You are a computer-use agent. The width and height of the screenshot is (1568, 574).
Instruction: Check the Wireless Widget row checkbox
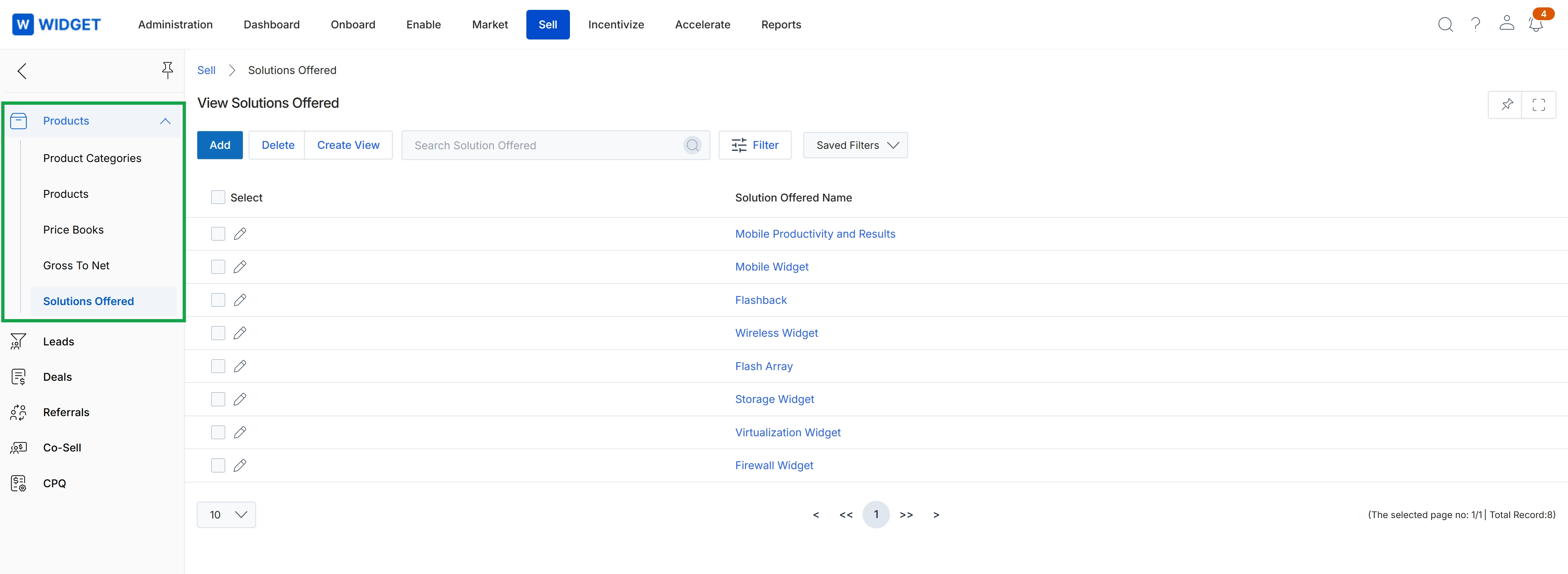[x=218, y=333]
